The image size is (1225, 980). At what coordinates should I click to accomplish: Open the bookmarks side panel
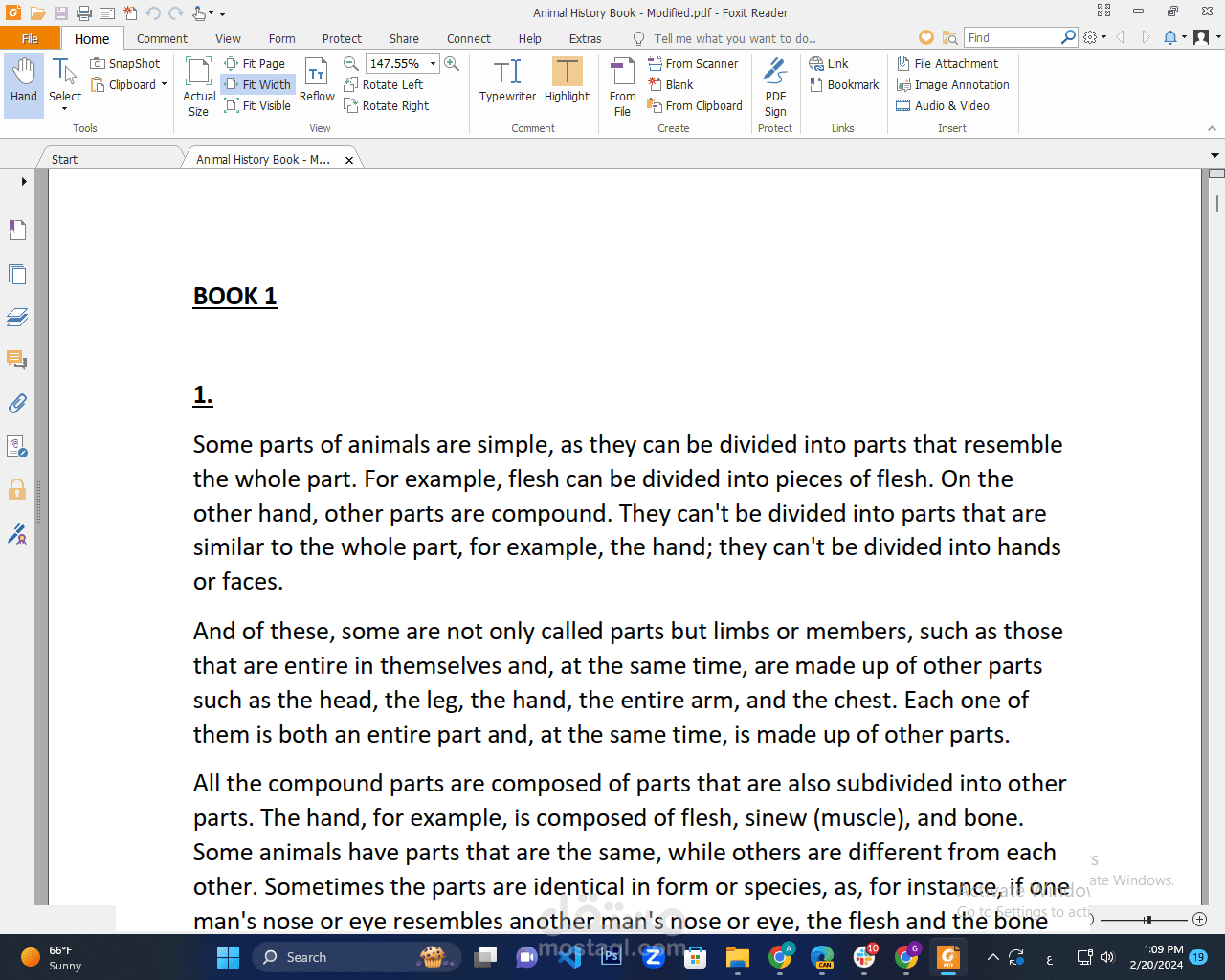(x=17, y=230)
